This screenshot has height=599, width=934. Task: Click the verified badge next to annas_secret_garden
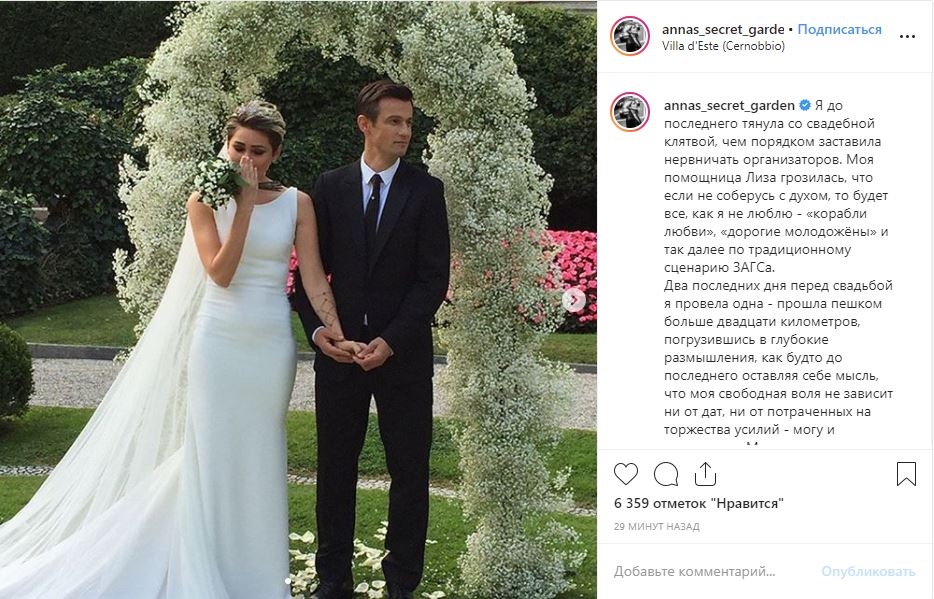tap(805, 105)
